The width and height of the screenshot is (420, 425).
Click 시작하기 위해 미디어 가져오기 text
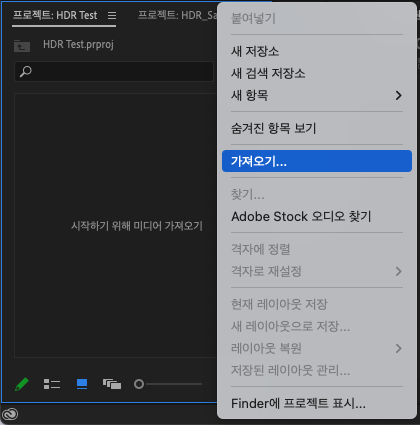[137, 226]
